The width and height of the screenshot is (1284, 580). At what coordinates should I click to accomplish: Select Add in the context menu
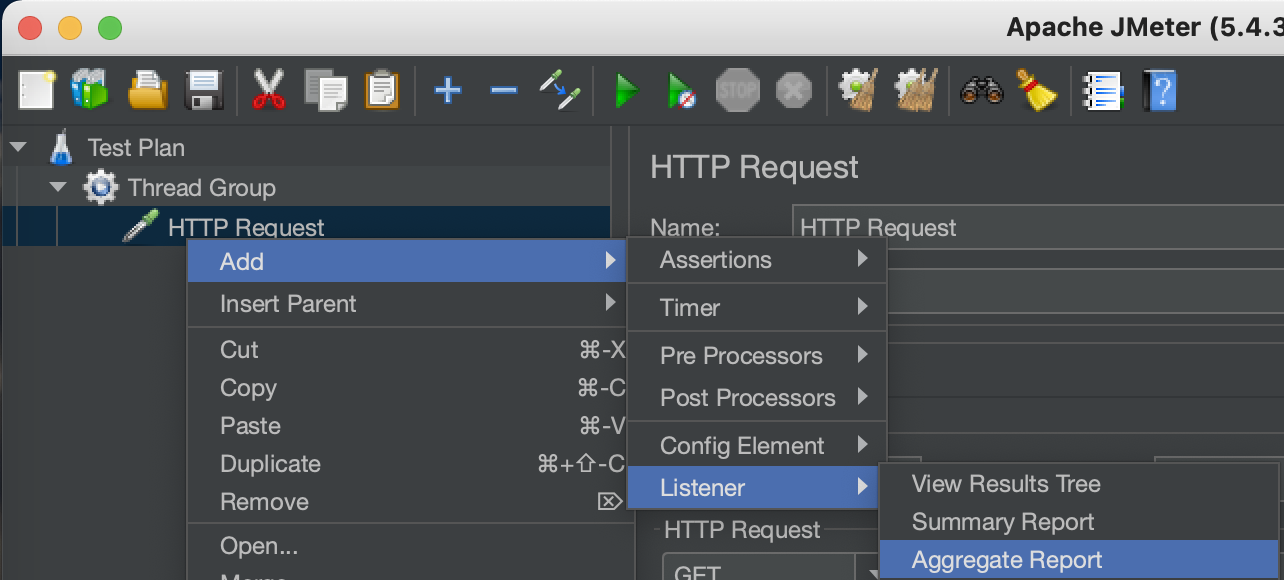click(x=407, y=262)
